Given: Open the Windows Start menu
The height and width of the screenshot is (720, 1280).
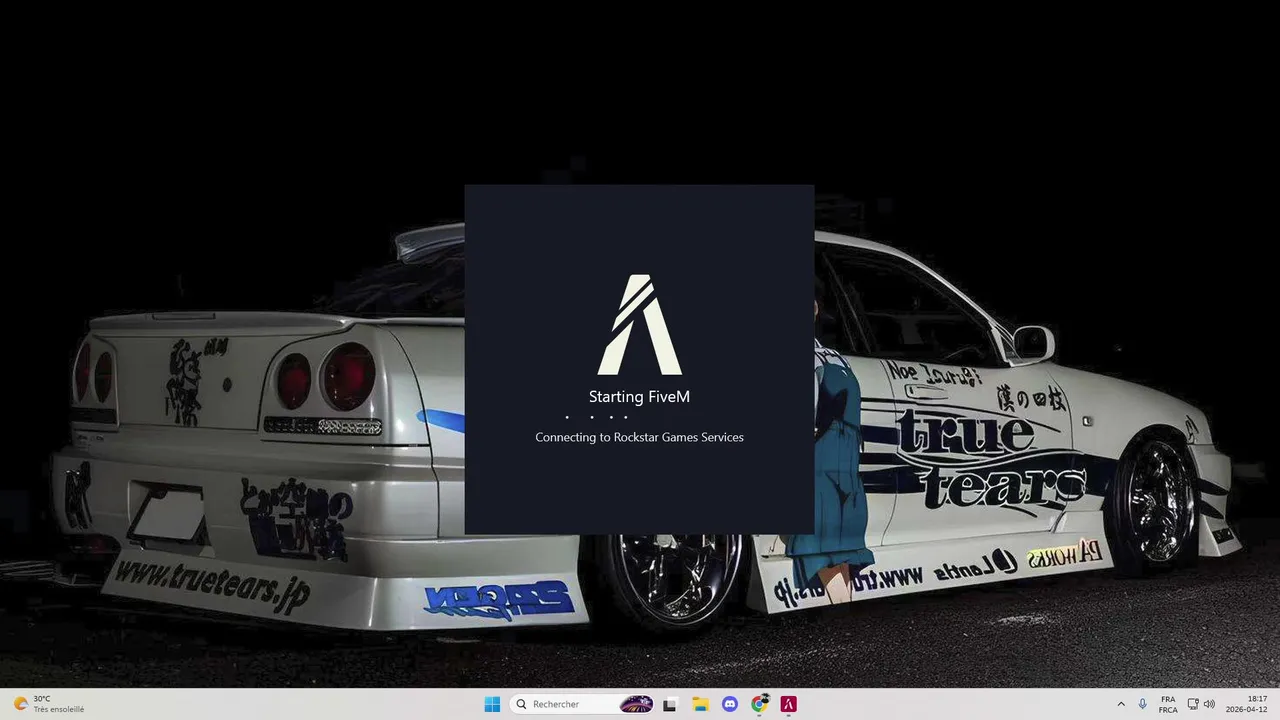Looking at the screenshot, I should [x=492, y=704].
